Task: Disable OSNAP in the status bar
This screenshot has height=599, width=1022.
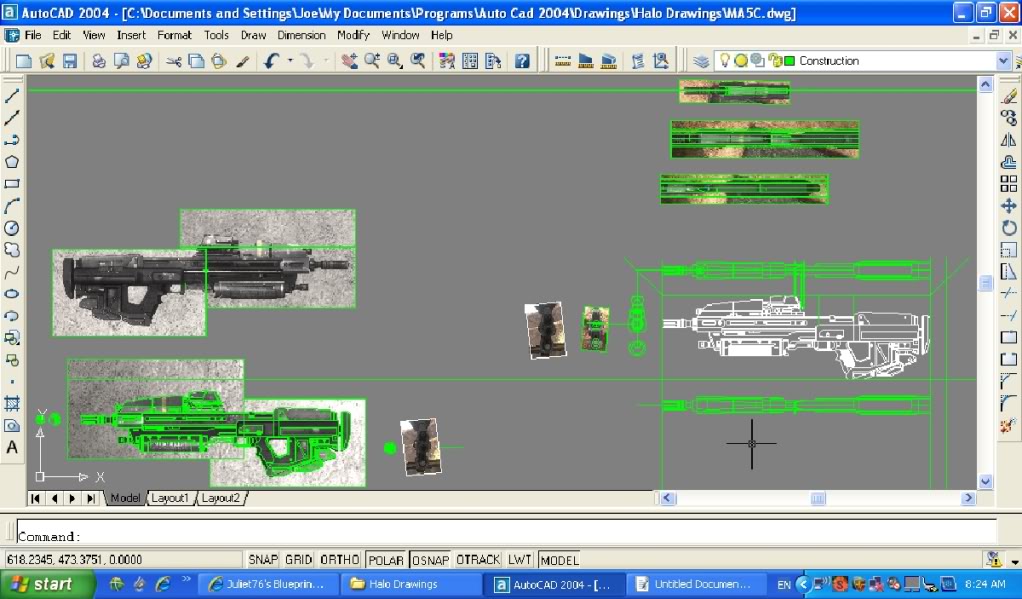Action: 430,560
